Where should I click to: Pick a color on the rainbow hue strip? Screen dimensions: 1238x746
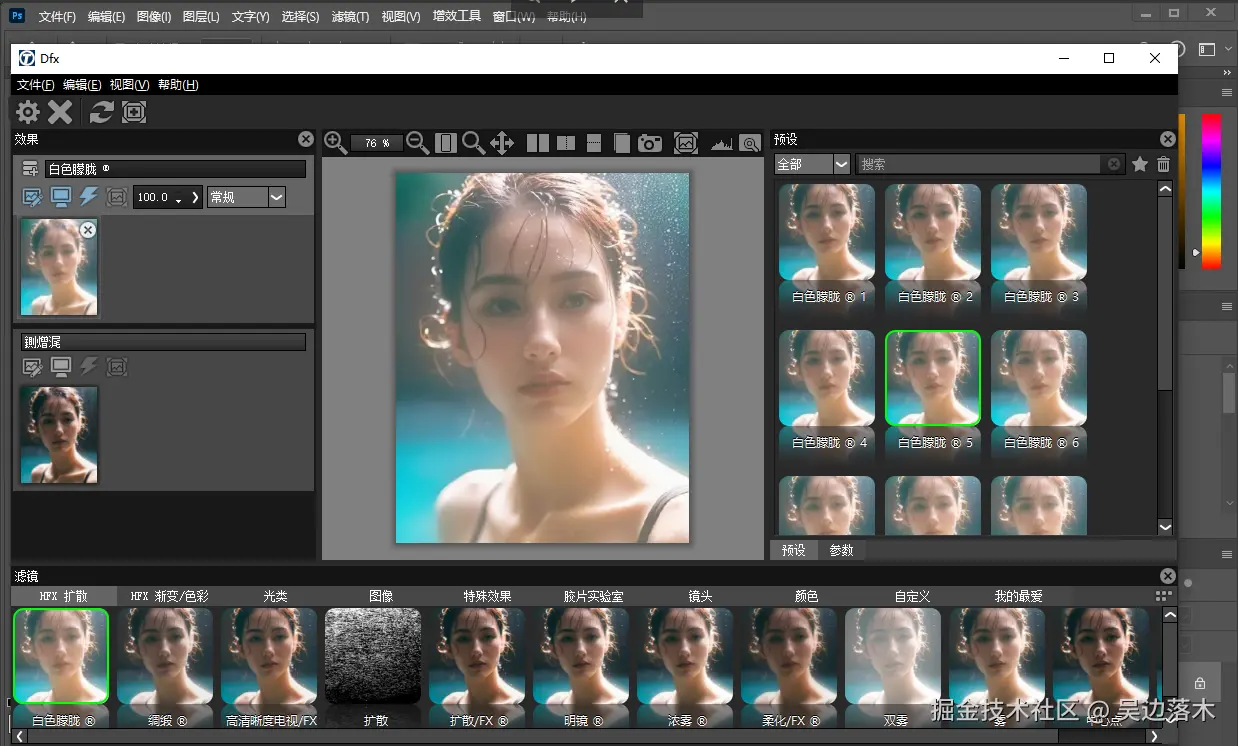point(1211,190)
